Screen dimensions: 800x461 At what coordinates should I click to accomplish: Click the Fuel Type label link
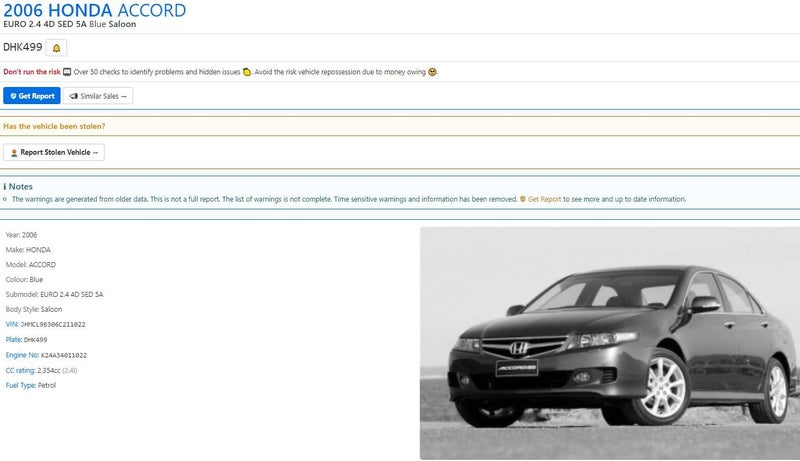[20, 386]
